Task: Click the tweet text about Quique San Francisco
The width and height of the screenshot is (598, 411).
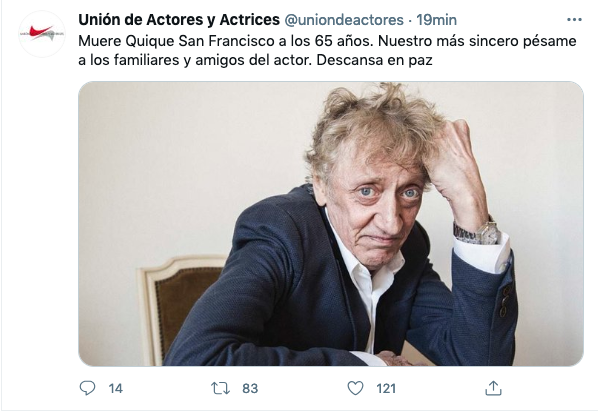Action: tap(327, 50)
